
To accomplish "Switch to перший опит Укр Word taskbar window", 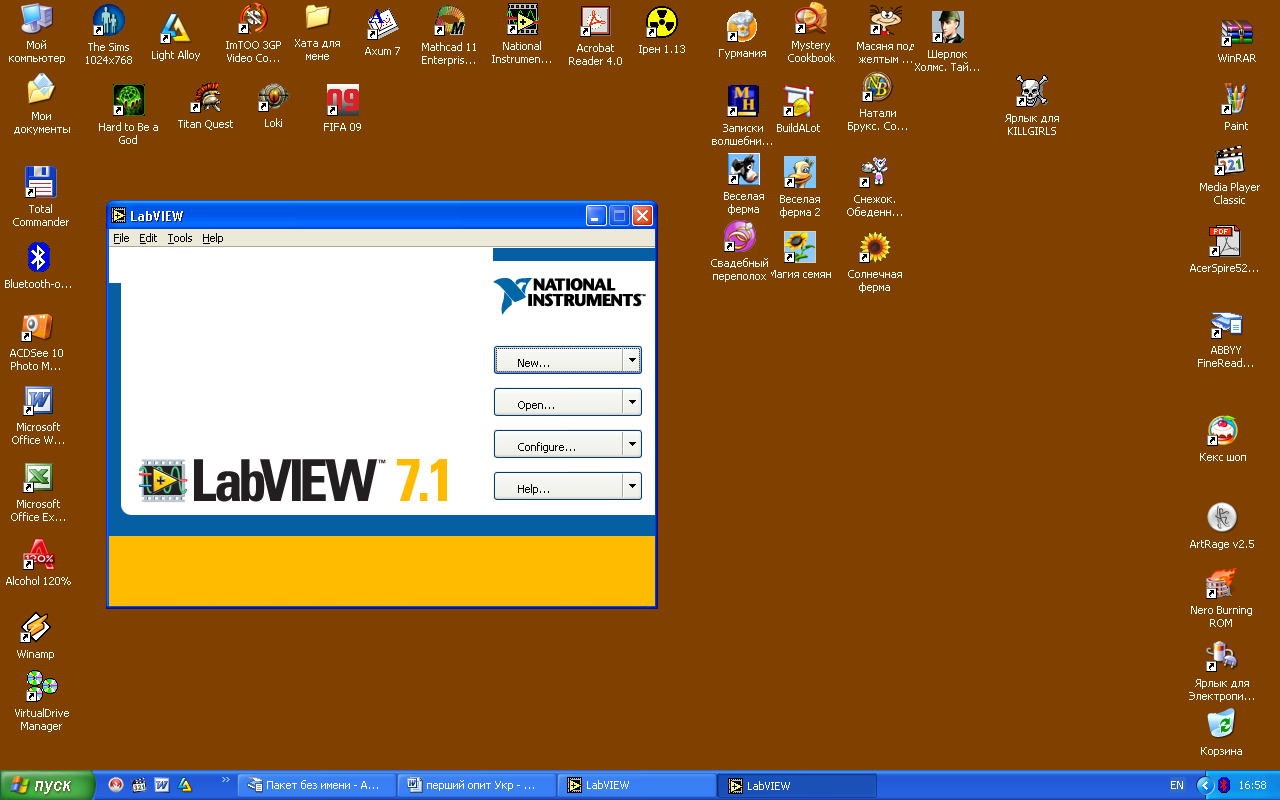I will (x=476, y=785).
